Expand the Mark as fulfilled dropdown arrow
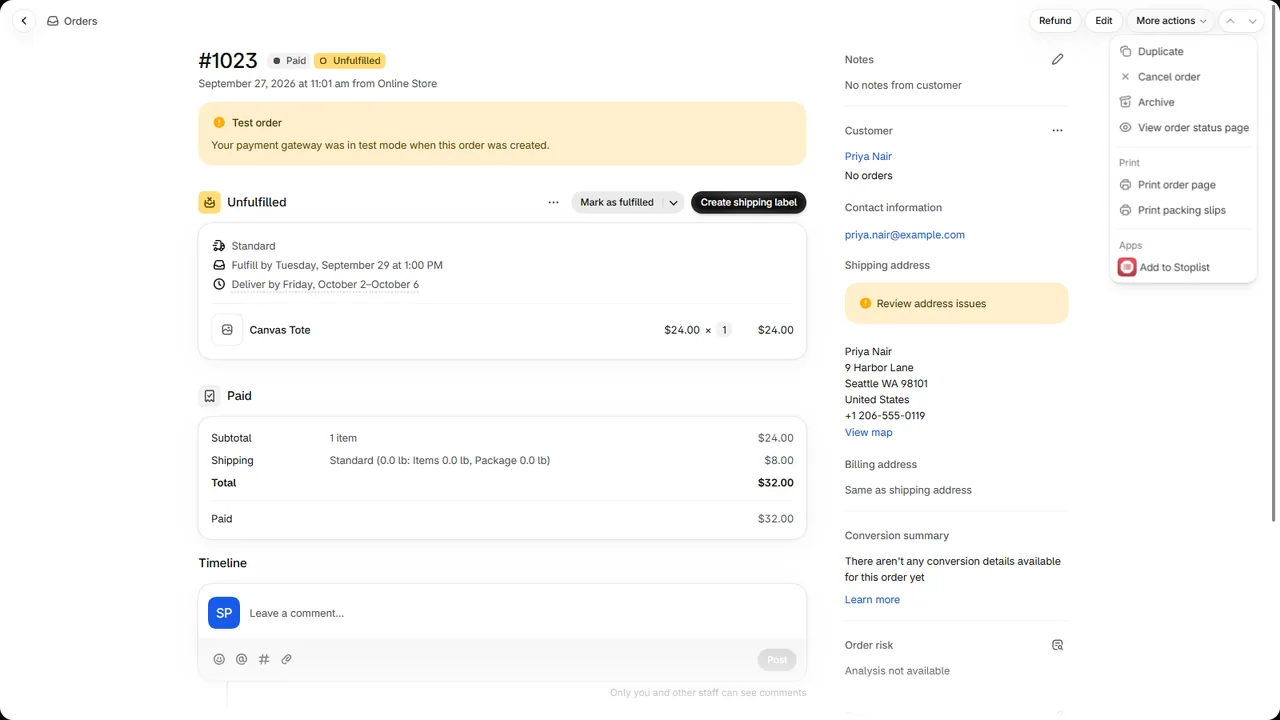Image resolution: width=1280 pixels, height=720 pixels. click(673, 202)
